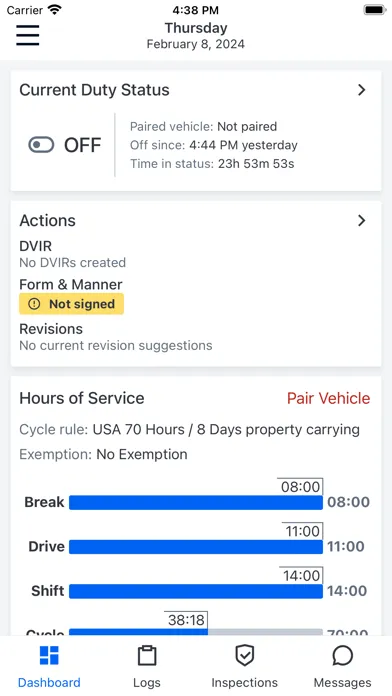The image size is (392, 696).
Task: Open the Current Duty Status header
Action: pos(94,90)
